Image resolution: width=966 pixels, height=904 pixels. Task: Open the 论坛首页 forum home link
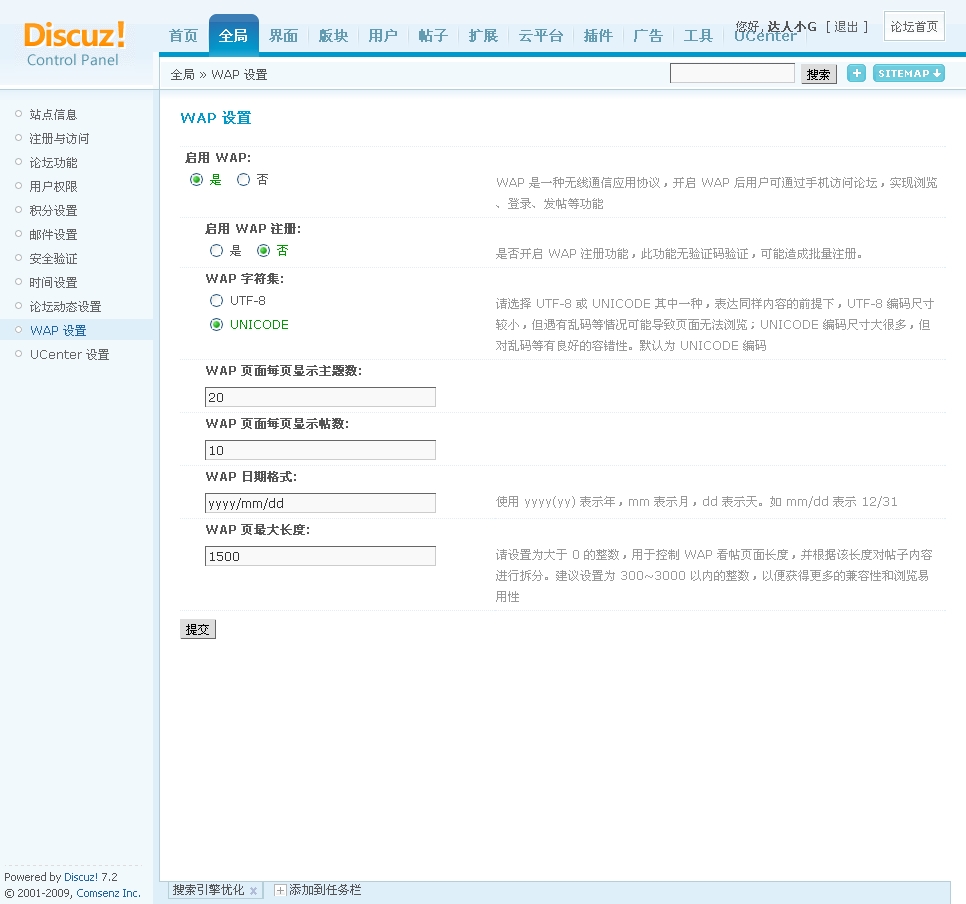[x=914, y=27]
